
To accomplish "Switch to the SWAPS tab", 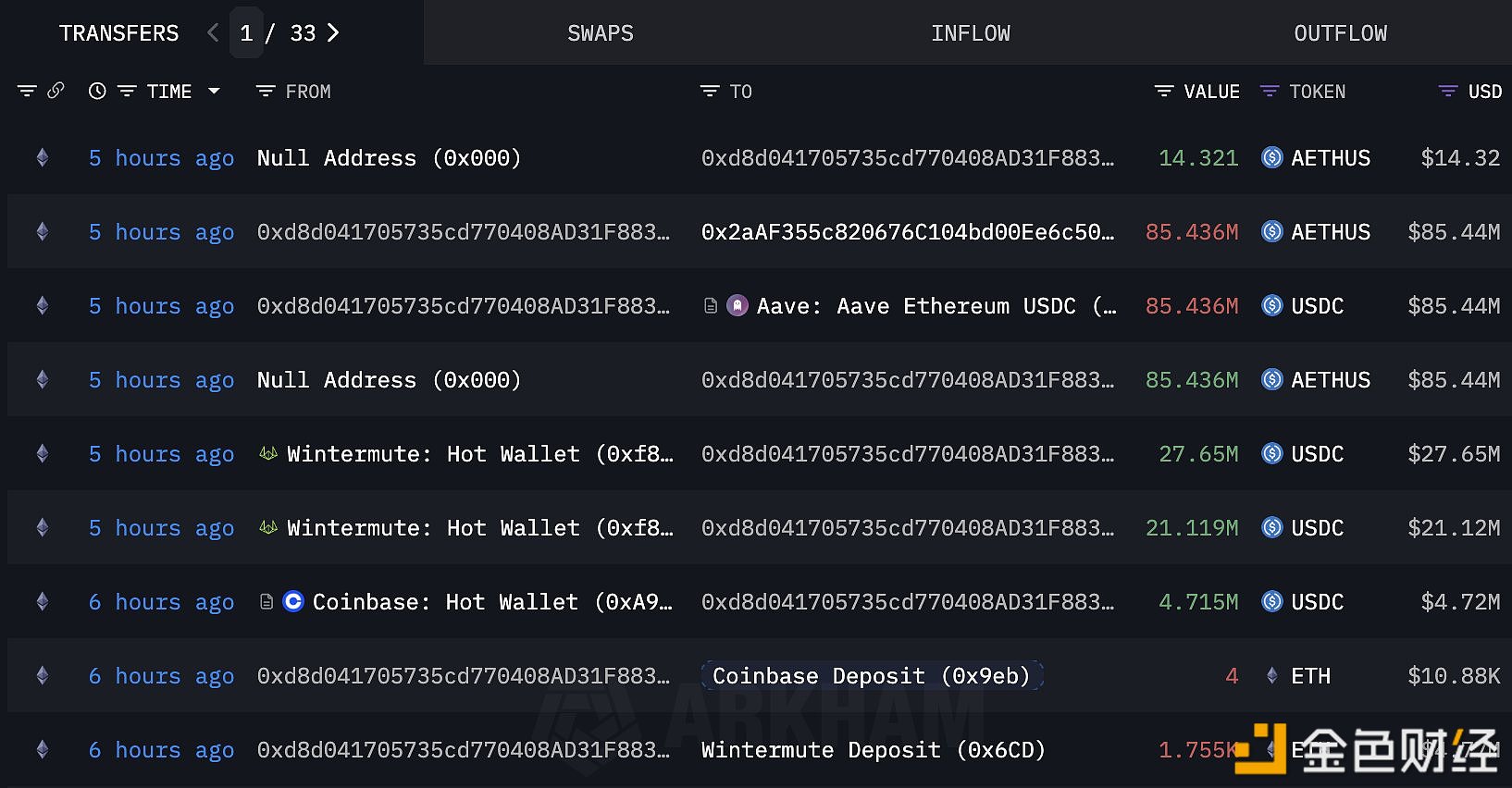I will (601, 33).
